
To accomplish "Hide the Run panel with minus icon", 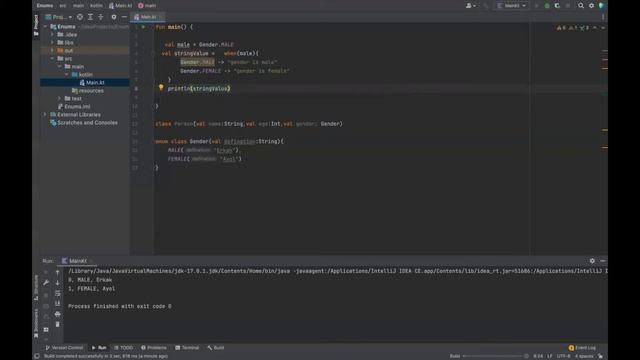I will [602, 260].
